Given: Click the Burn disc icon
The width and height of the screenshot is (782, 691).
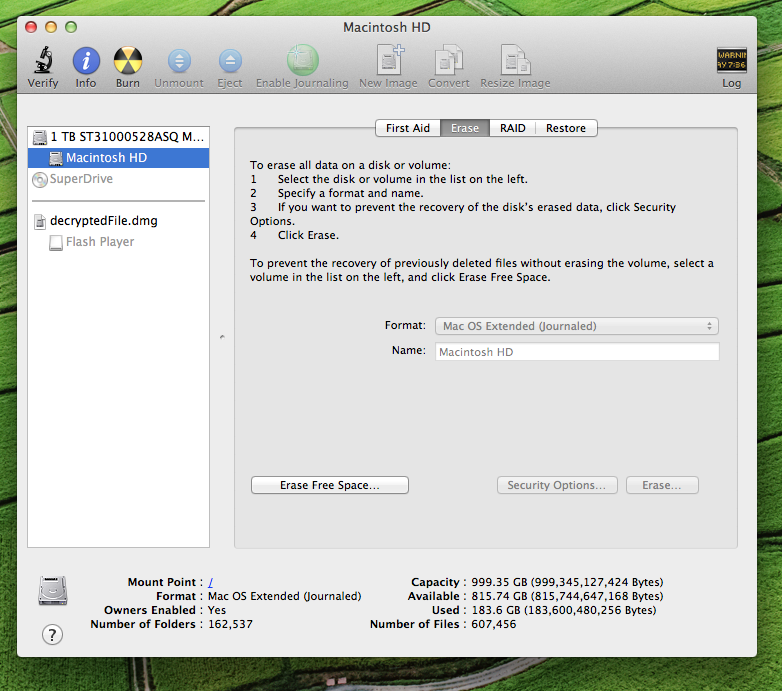Looking at the screenshot, I should click(128, 60).
